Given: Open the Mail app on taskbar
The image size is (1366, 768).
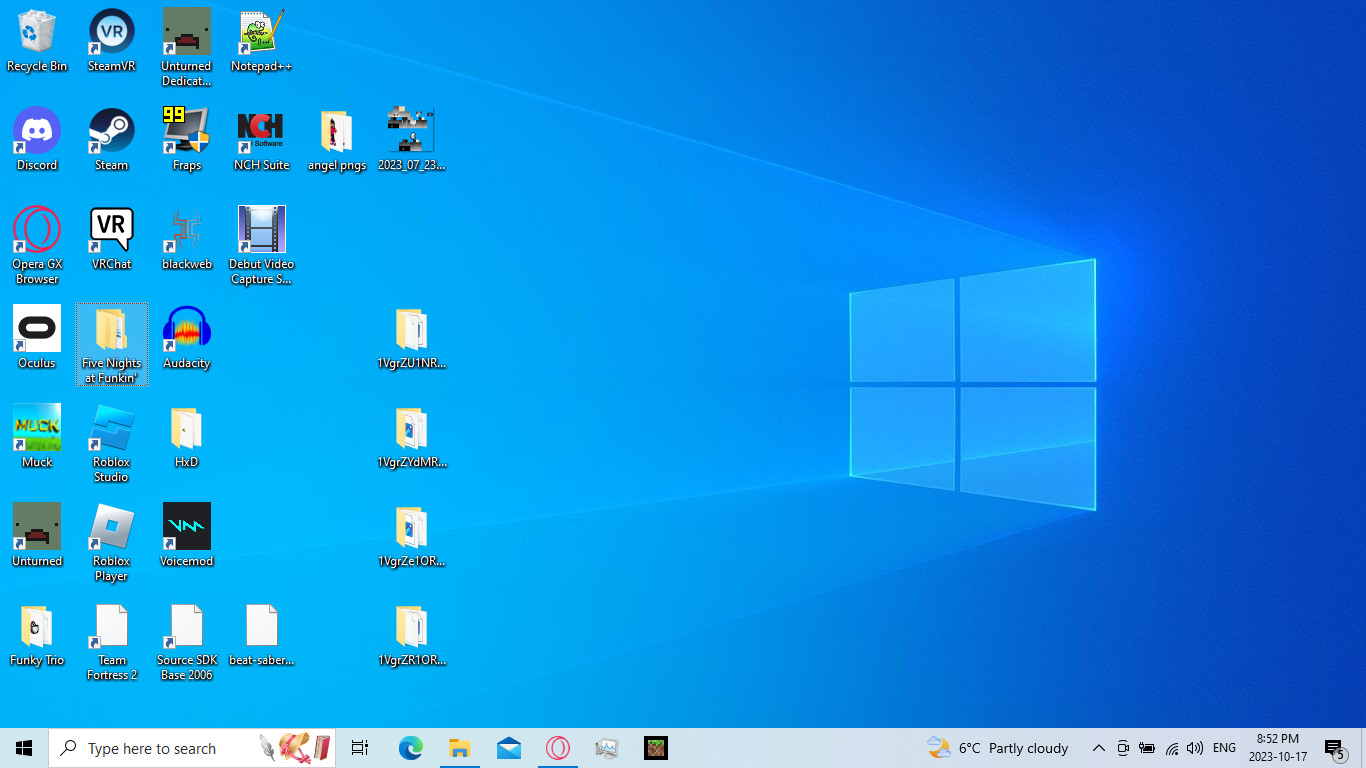Looking at the screenshot, I should point(508,748).
